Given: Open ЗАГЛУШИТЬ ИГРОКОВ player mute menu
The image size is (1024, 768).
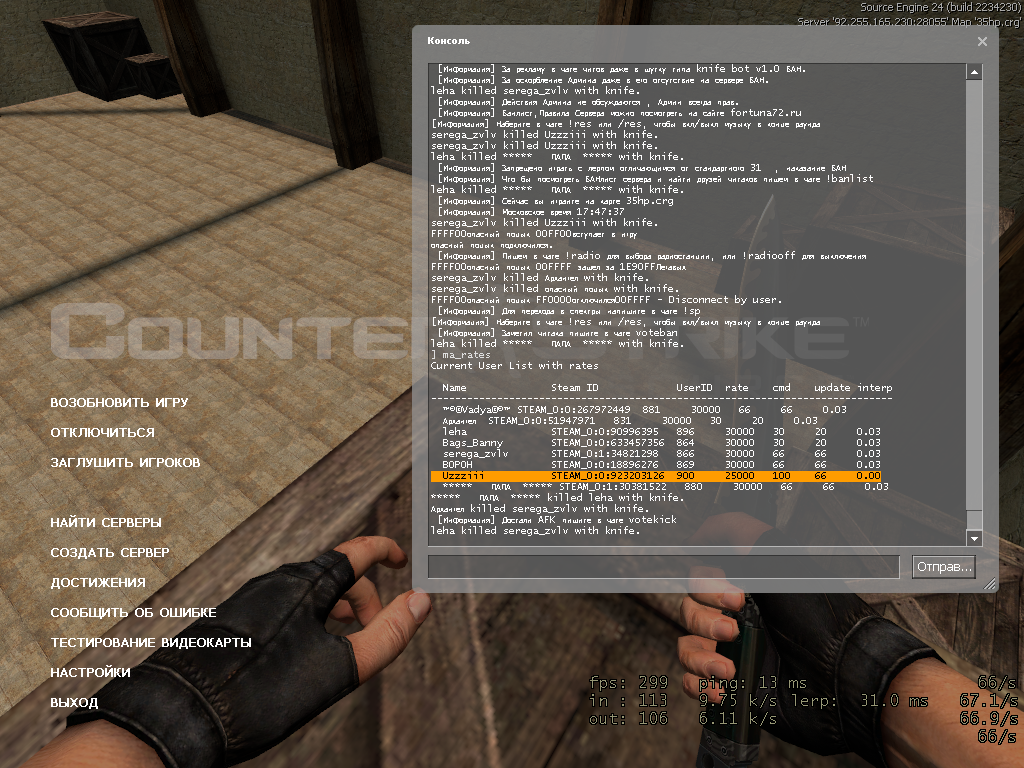Looking at the screenshot, I should click(x=125, y=462).
